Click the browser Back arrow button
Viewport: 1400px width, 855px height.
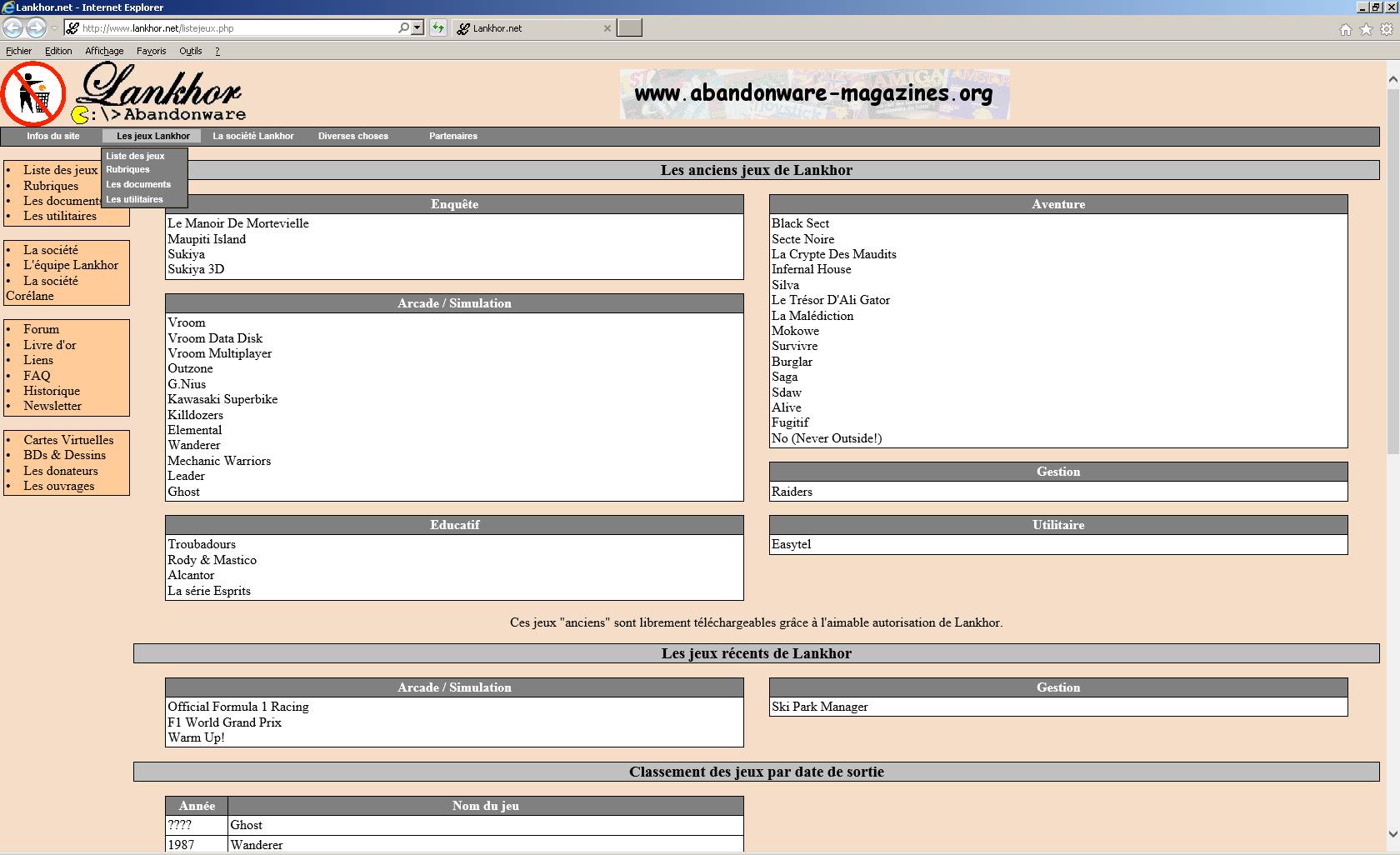pos(12,28)
